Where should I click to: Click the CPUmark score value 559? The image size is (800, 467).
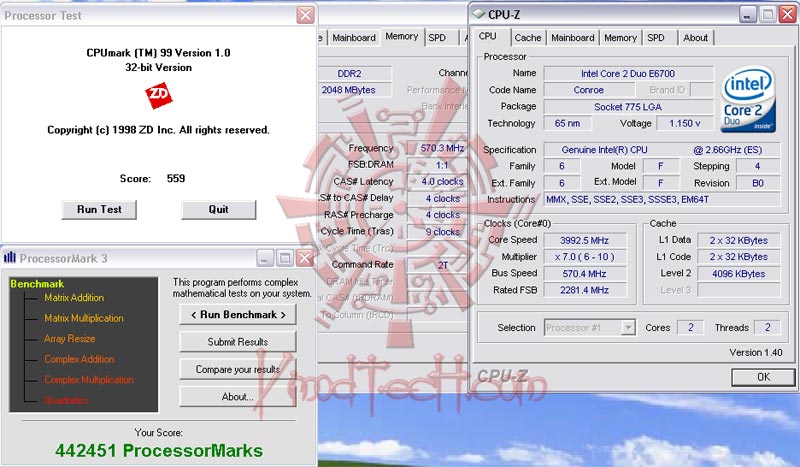pos(176,179)
